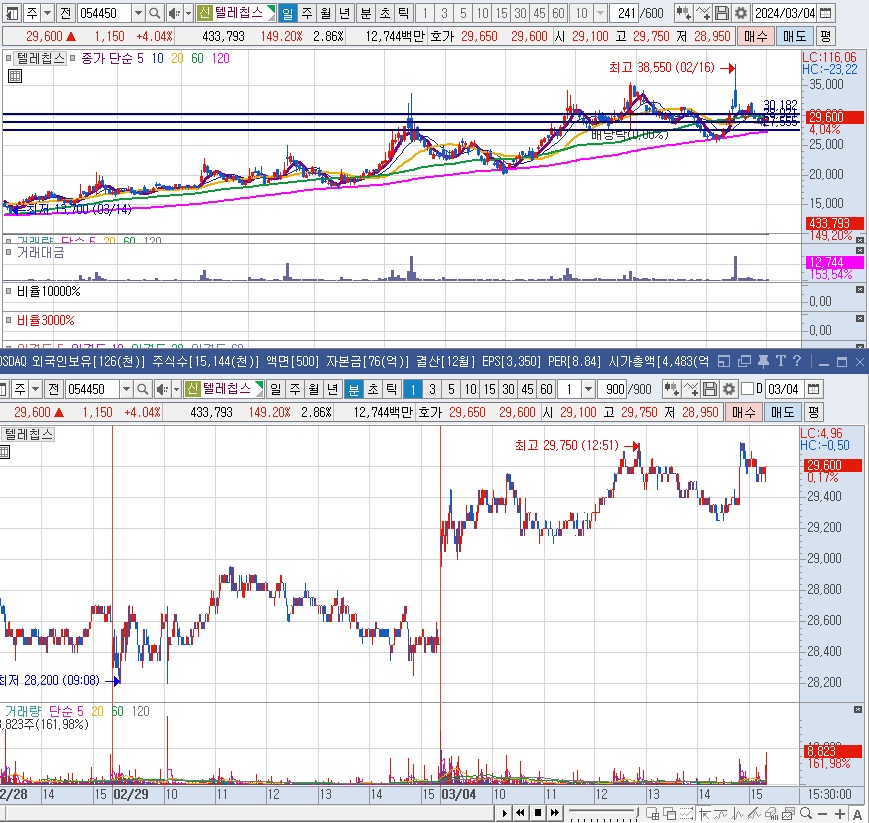The height and width of the screenshot is (823, 869).
Task: Click the 매수 buy button in the bottom chart
Action: coord(743,412)
